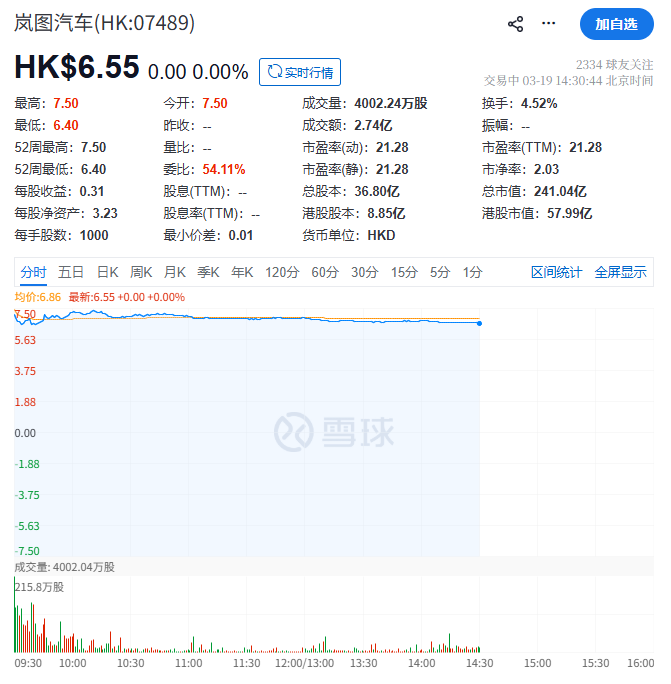Open the 年K chart tab
Image resolution: width=671 pixels, height=684 pixels.
click(242, 272)
